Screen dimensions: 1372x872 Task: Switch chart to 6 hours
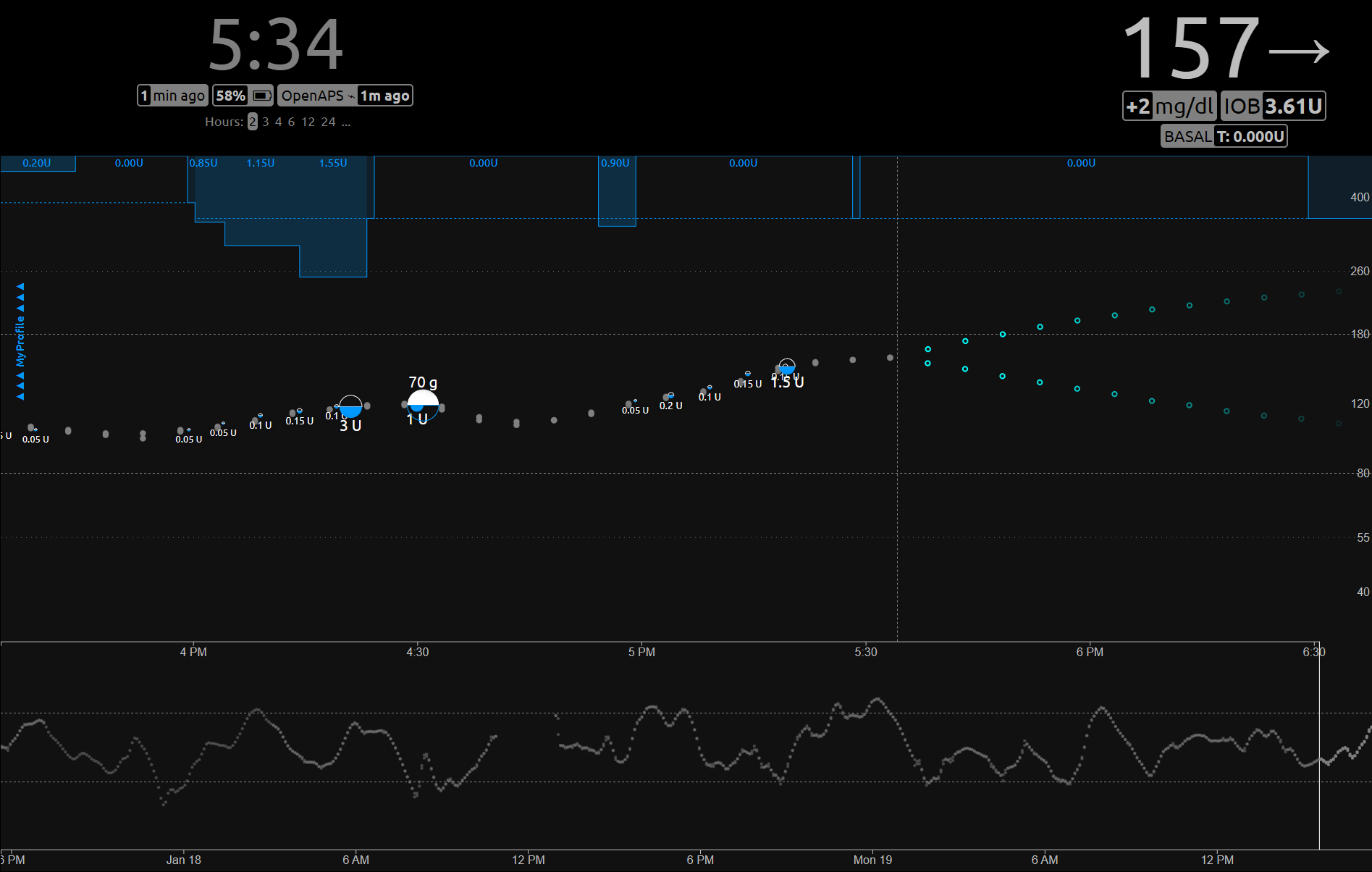pos(291,122)
